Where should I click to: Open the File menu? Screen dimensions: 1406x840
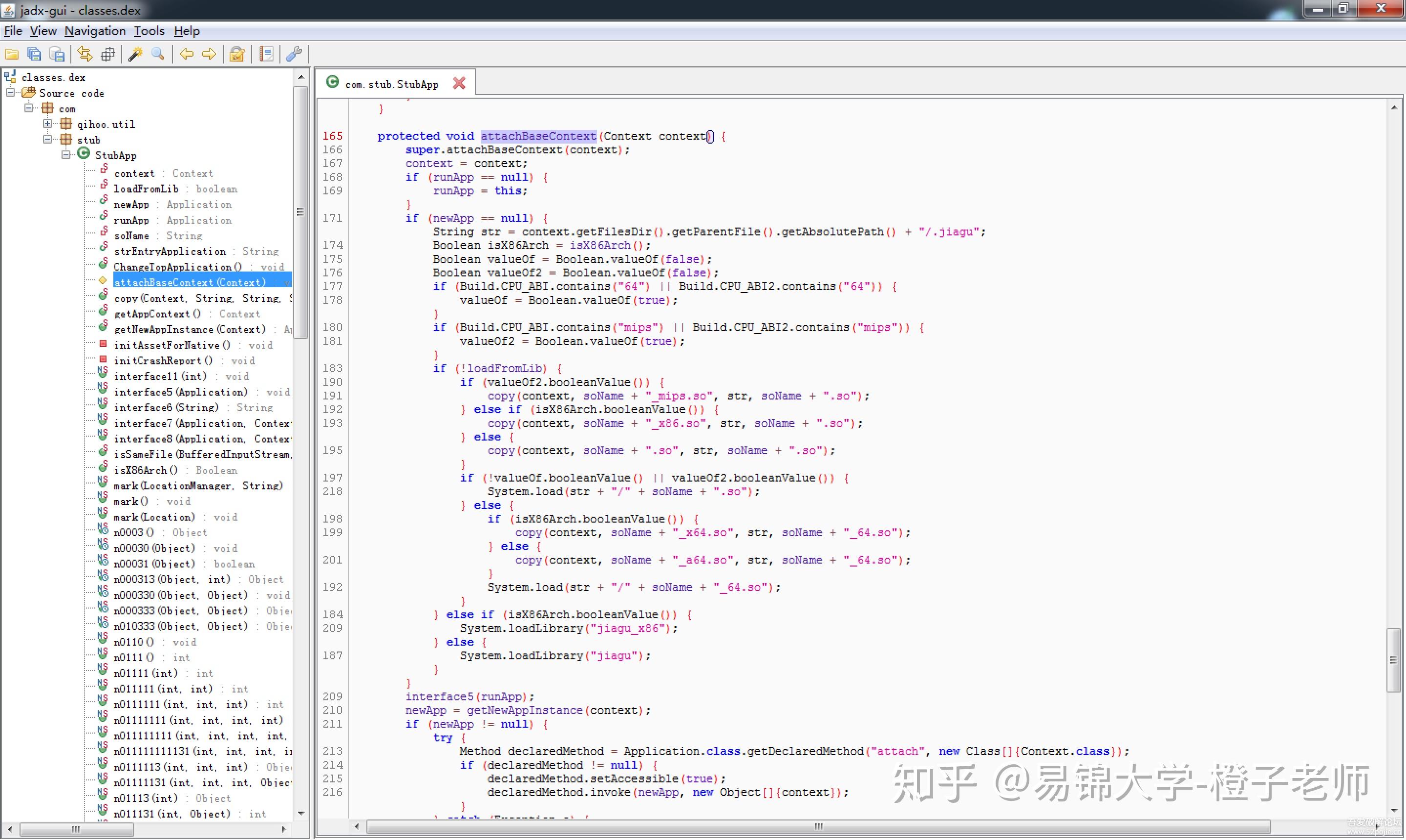point(13,31)
